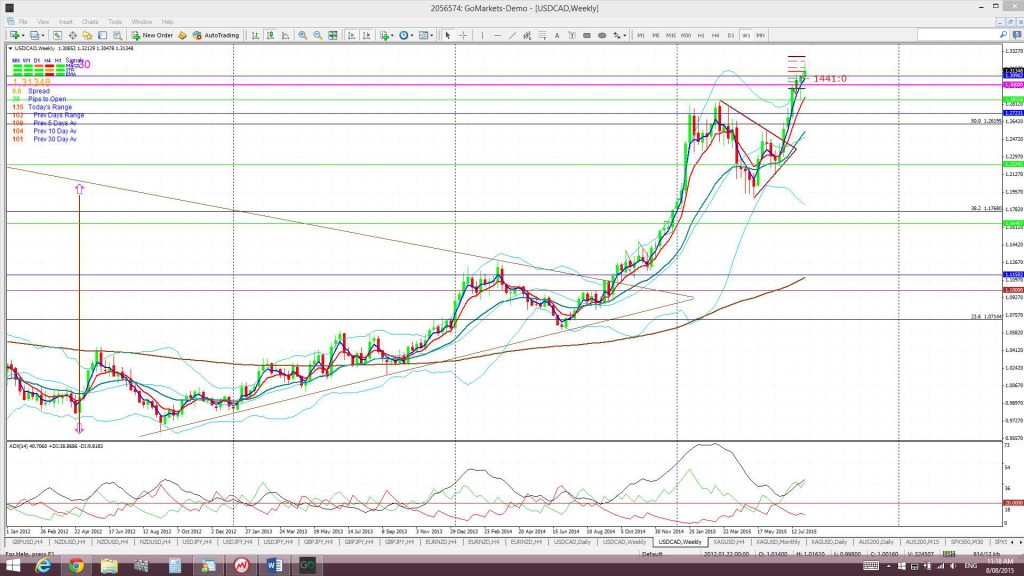Screen dimensions: 1024x576
Task: Open the MetaEditor icon
Action: pos(182,35)
